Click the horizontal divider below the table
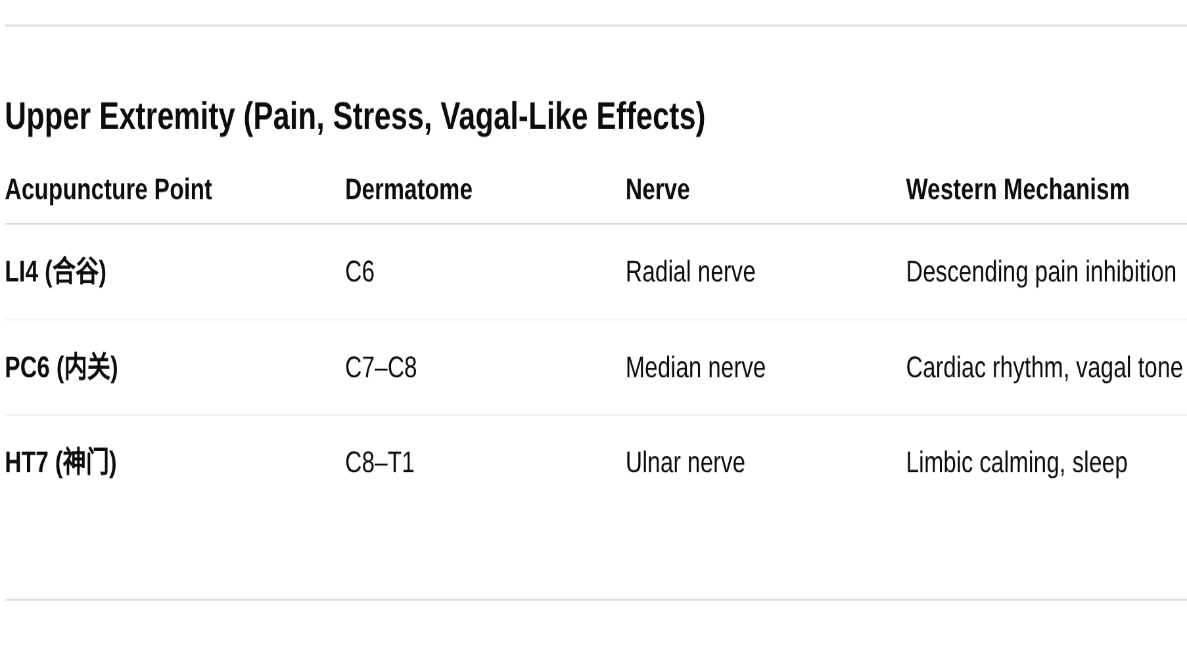 pos(594,600)
